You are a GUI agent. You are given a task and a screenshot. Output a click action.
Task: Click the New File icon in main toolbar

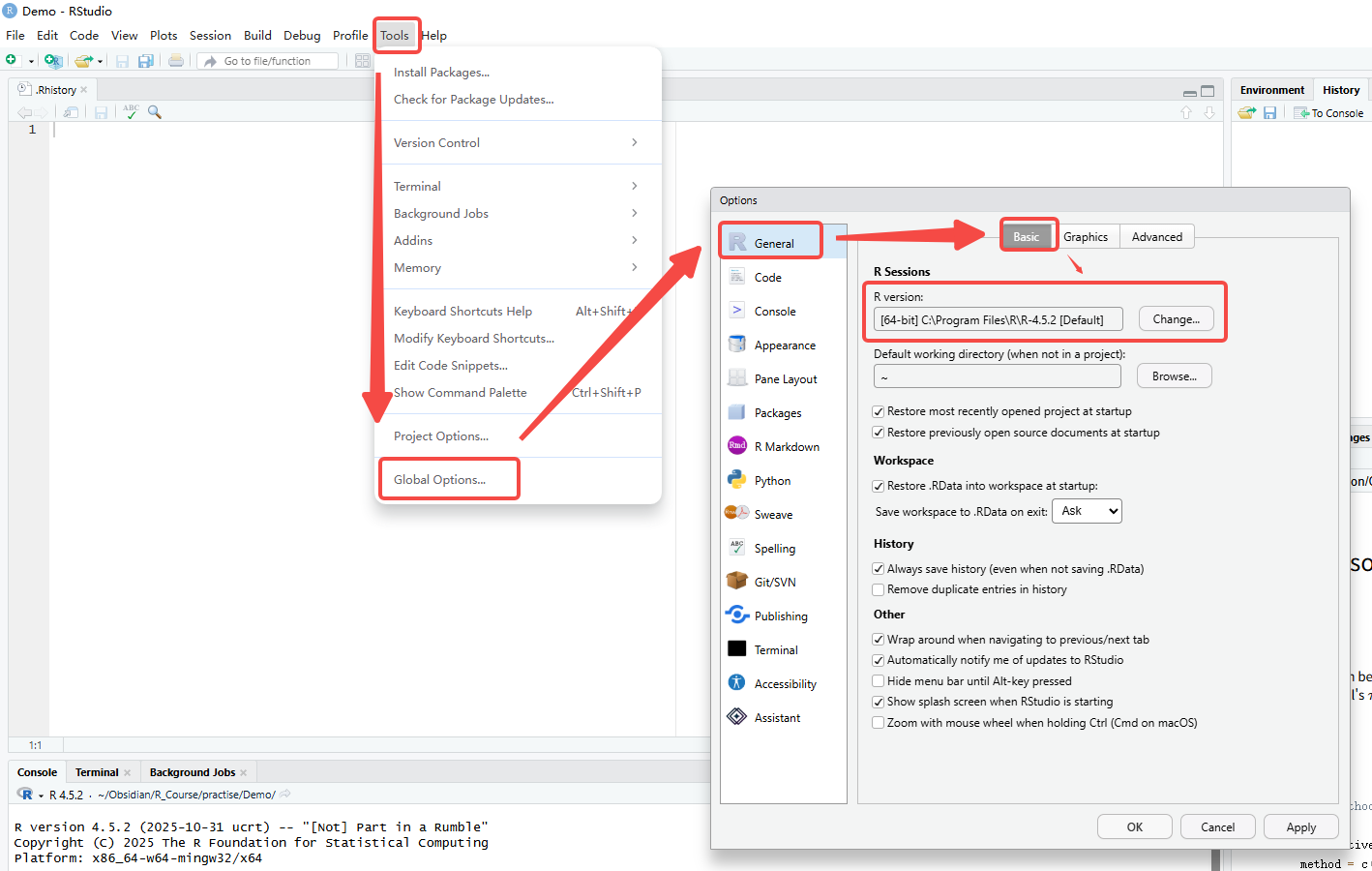coord(12,60)
